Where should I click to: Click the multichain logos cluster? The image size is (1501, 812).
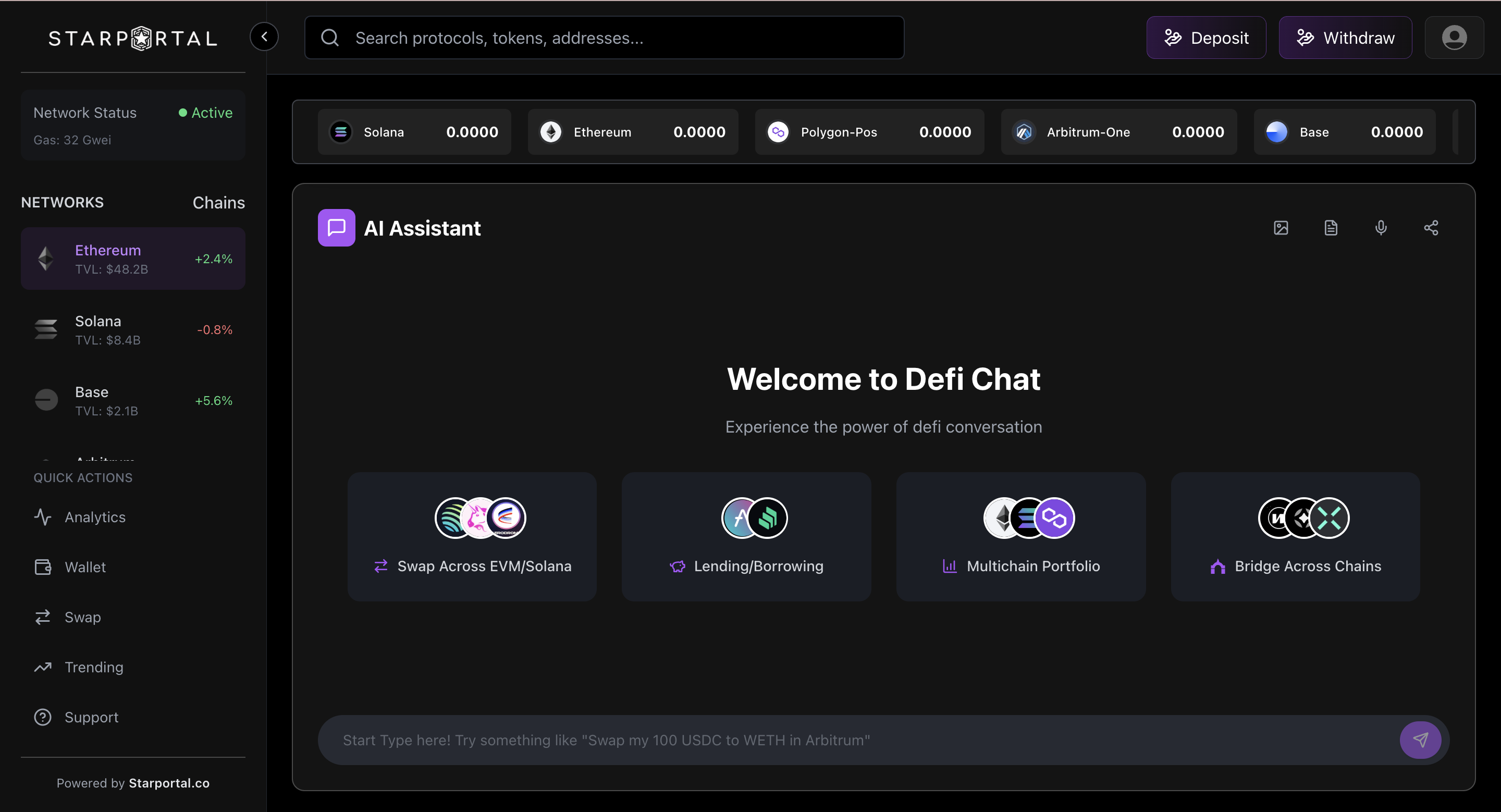tap(1029, 517)
